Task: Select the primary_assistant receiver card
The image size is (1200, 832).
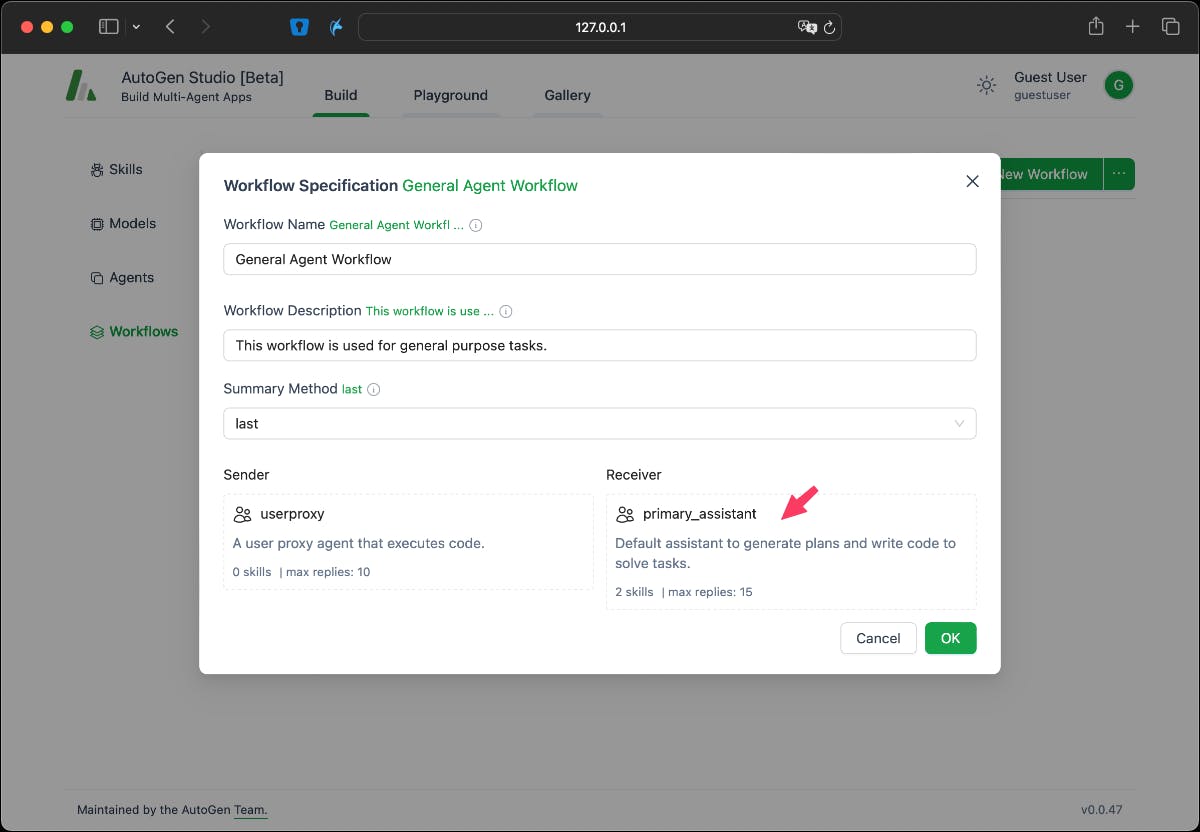Action: coord(791,552)
